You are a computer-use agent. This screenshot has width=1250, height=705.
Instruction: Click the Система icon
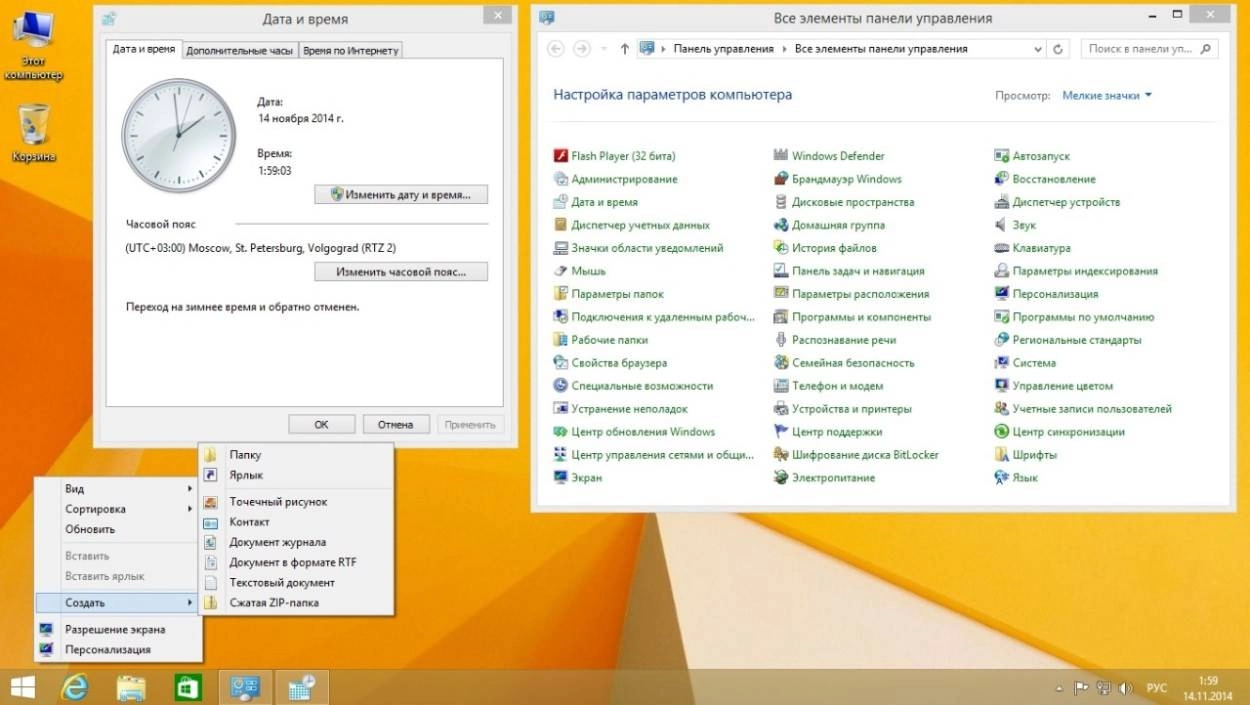coord(1002,363)
